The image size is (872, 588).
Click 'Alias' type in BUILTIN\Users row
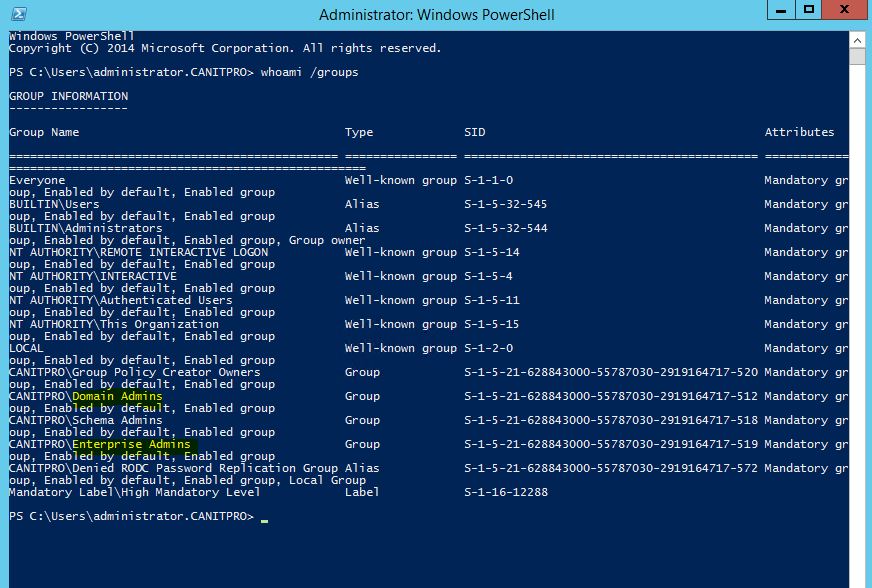(362, 204)
